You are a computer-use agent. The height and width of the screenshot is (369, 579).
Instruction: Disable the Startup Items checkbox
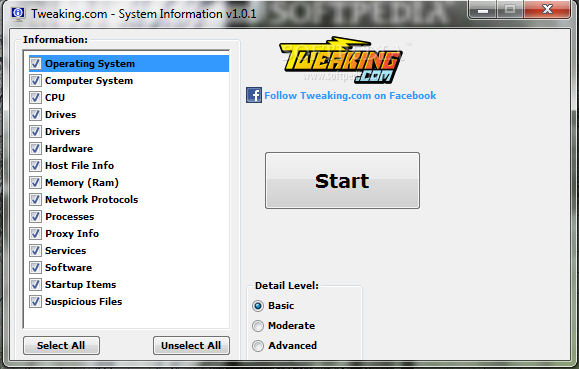35,284
